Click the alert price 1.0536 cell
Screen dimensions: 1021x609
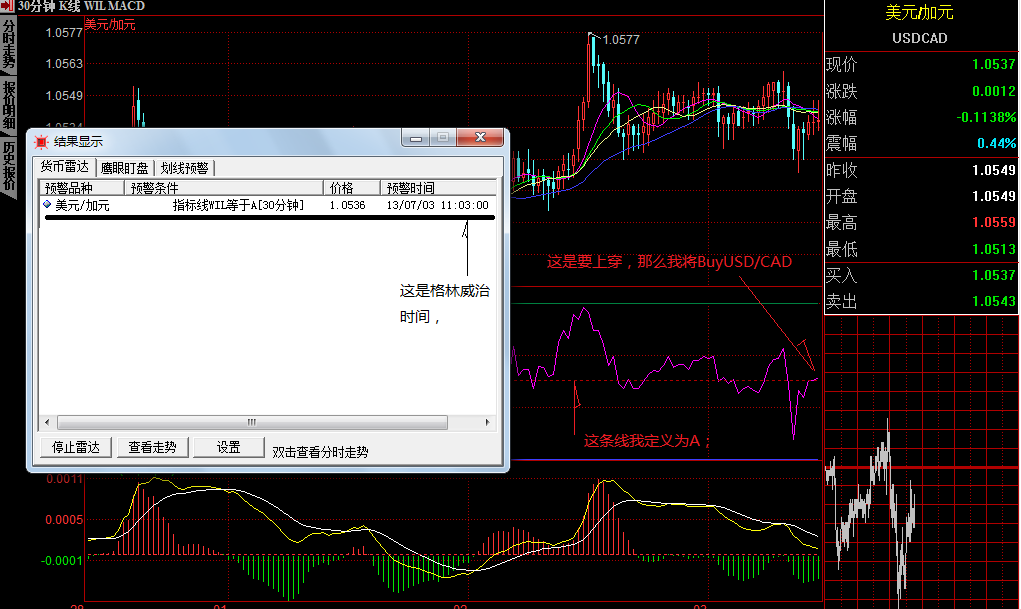click(347, 205)
